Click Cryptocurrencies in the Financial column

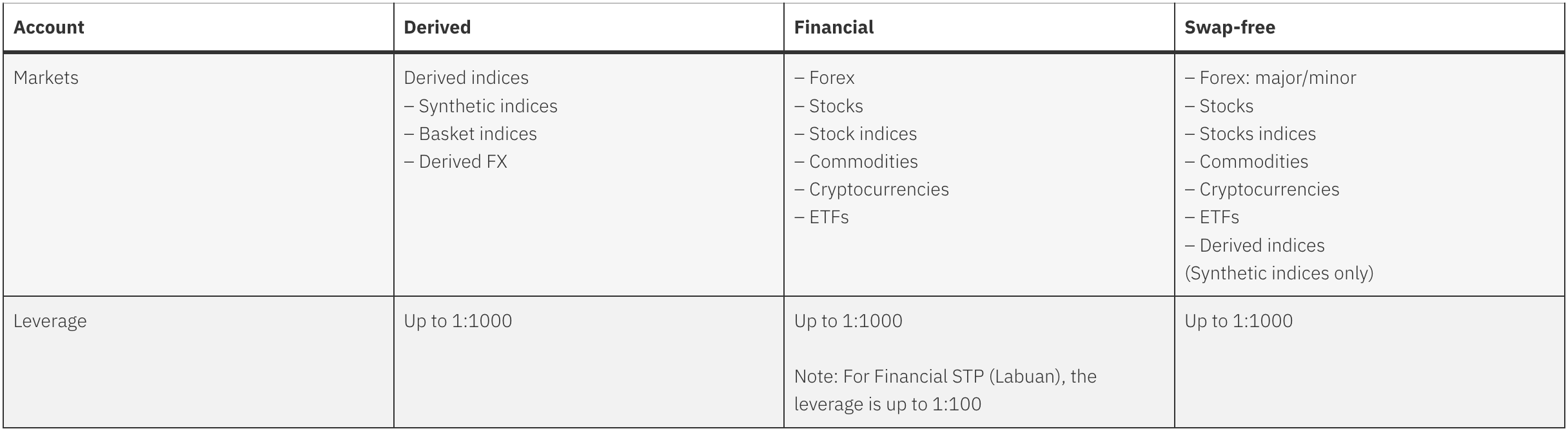point(878,189)
